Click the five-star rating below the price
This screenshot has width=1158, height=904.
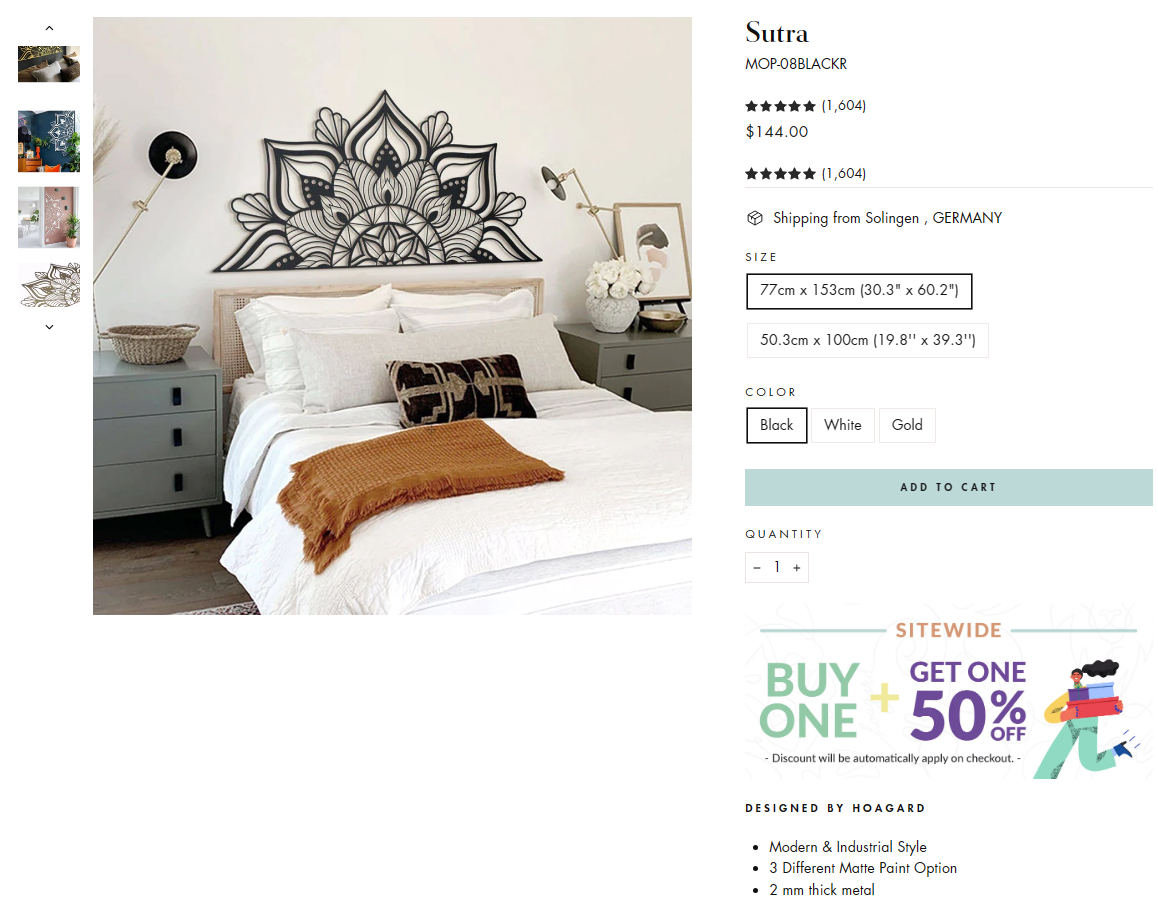[780, 174]
